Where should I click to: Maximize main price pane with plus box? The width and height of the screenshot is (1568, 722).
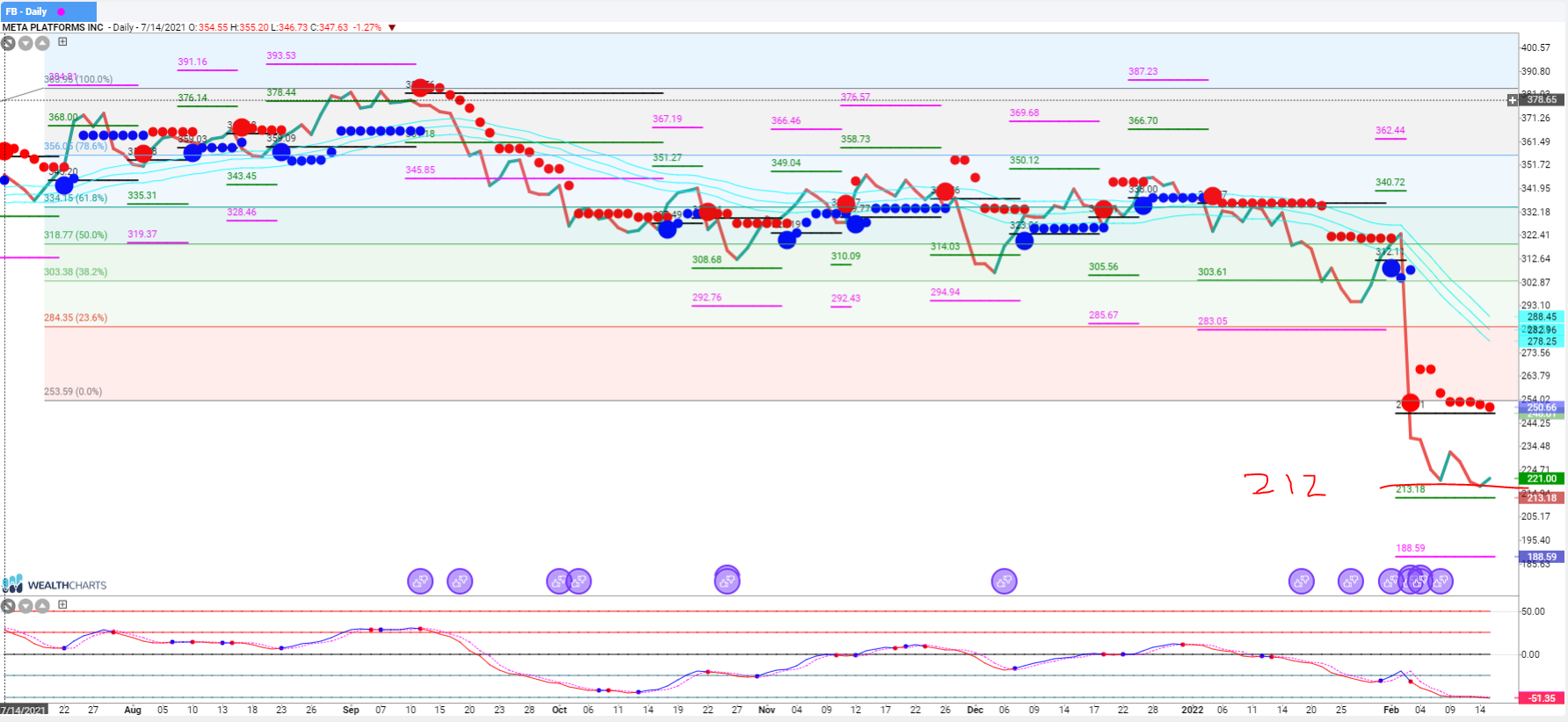click(62, 41)
